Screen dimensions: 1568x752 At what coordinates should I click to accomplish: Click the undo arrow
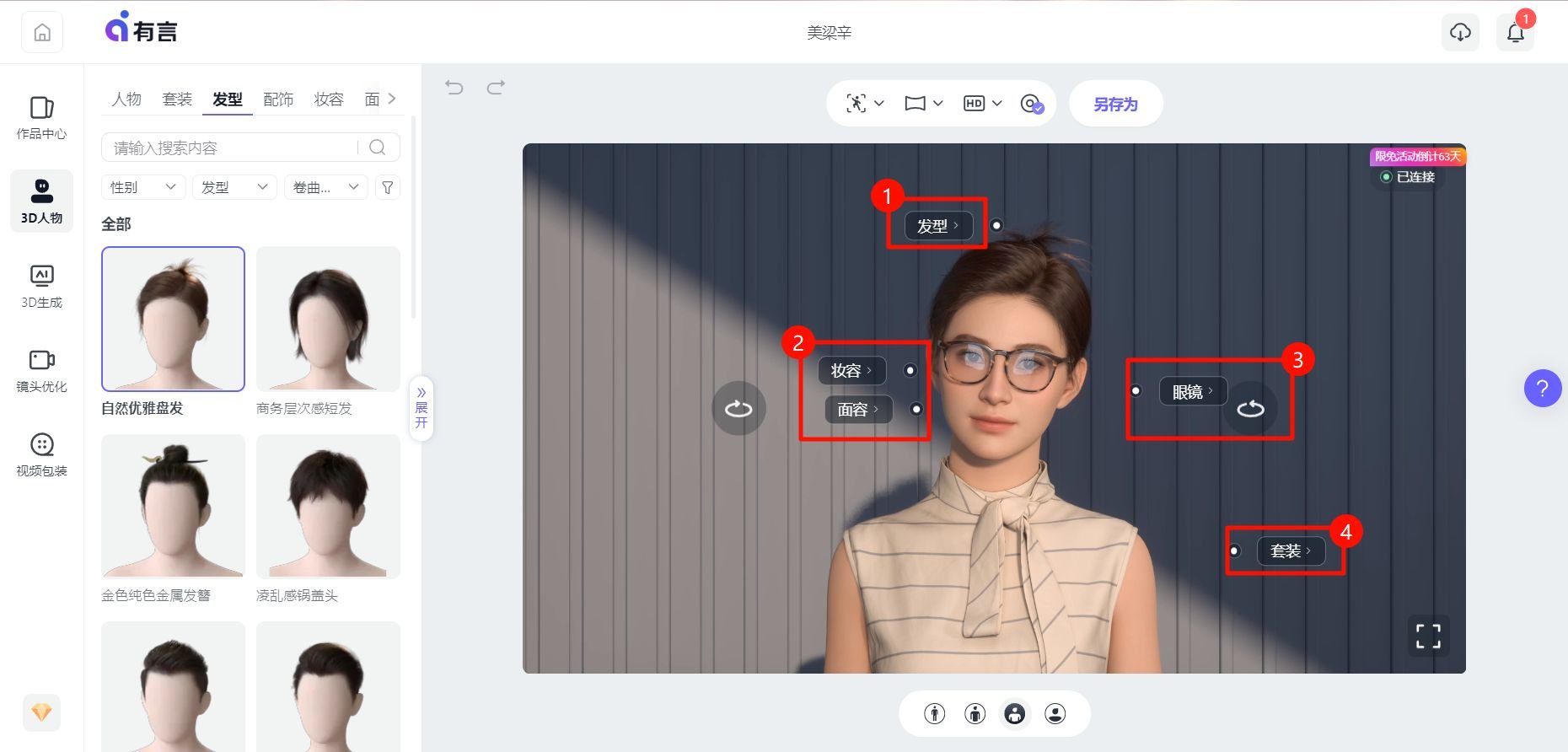(x=454, y=87)
